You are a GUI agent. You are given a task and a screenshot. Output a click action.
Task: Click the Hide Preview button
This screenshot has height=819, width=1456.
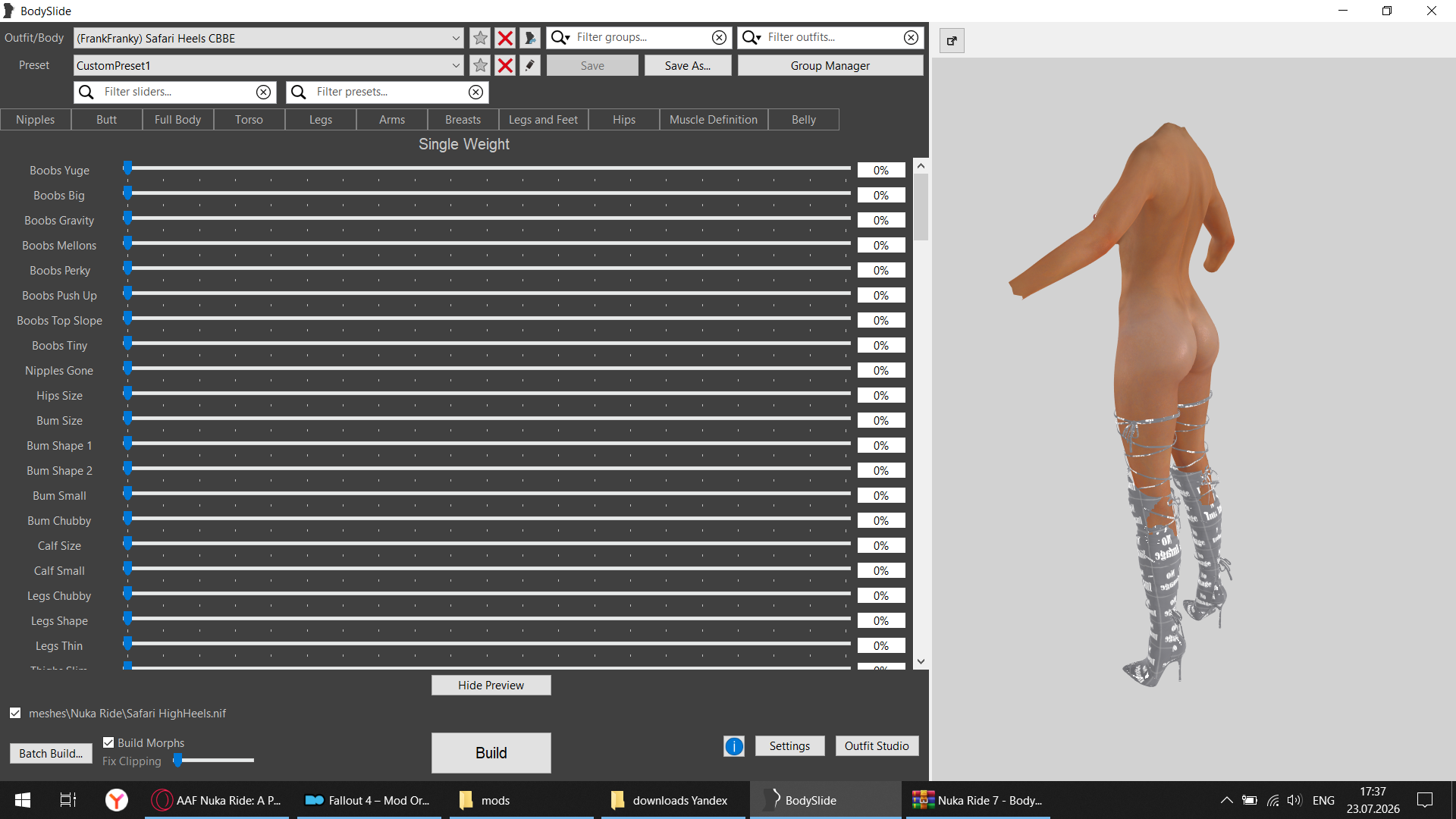tap(491, 686)
